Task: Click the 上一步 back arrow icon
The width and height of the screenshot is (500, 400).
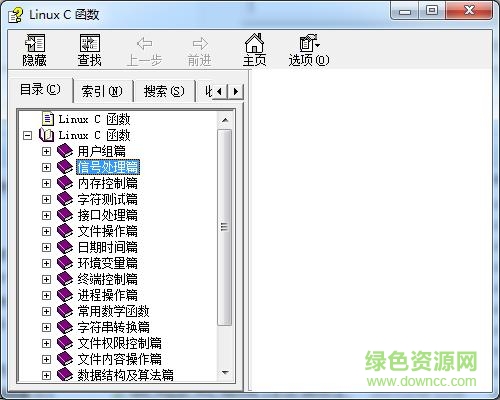Action: pos(144,43)
